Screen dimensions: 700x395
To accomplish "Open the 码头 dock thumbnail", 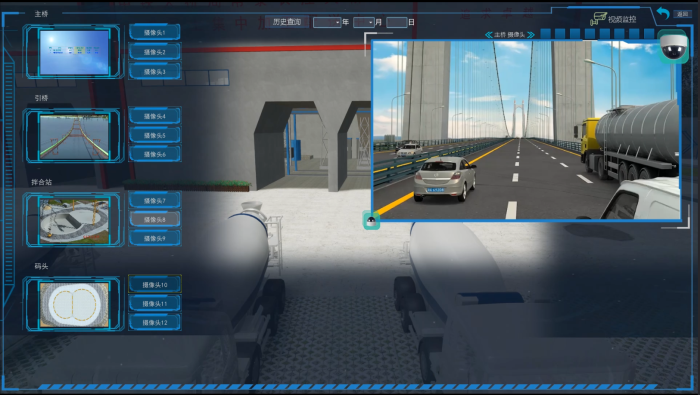I will (74, 304).
